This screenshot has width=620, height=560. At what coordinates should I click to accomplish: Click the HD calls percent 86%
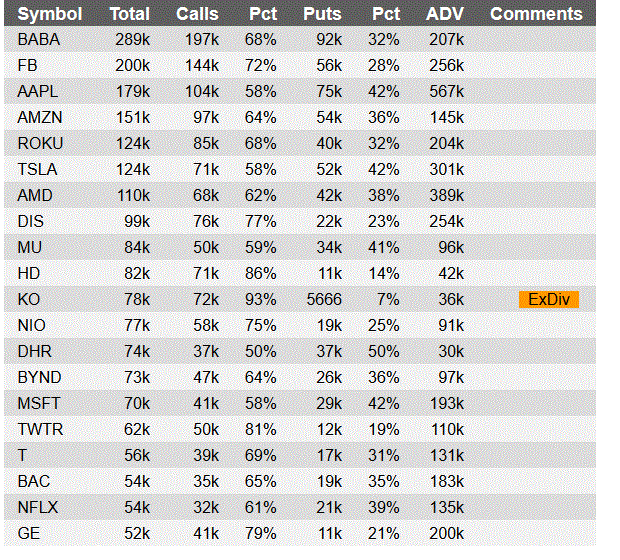(x=261, y=274)
